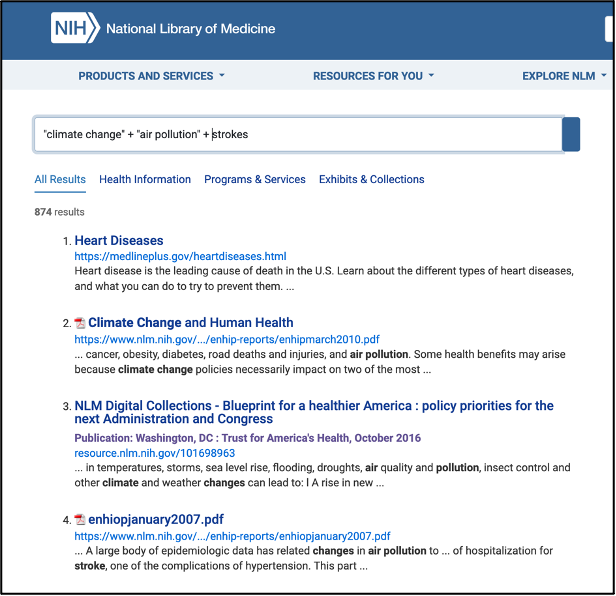
Task: Expand Products and Services menu
Action: point(151,76)
